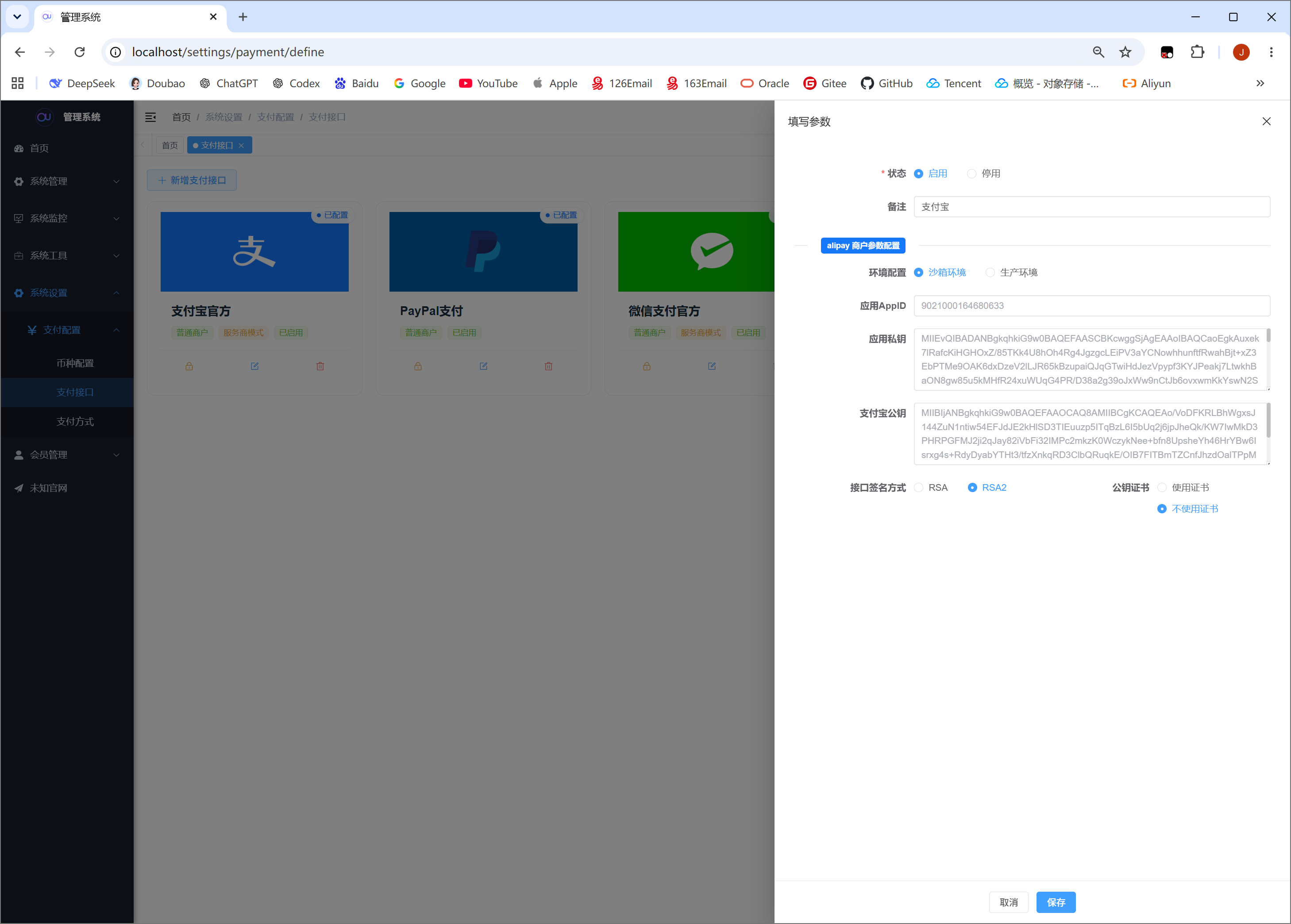Click the delete trash icon on 支付宝官方 card
This screenshot has height=924, width=1291.
320,366
